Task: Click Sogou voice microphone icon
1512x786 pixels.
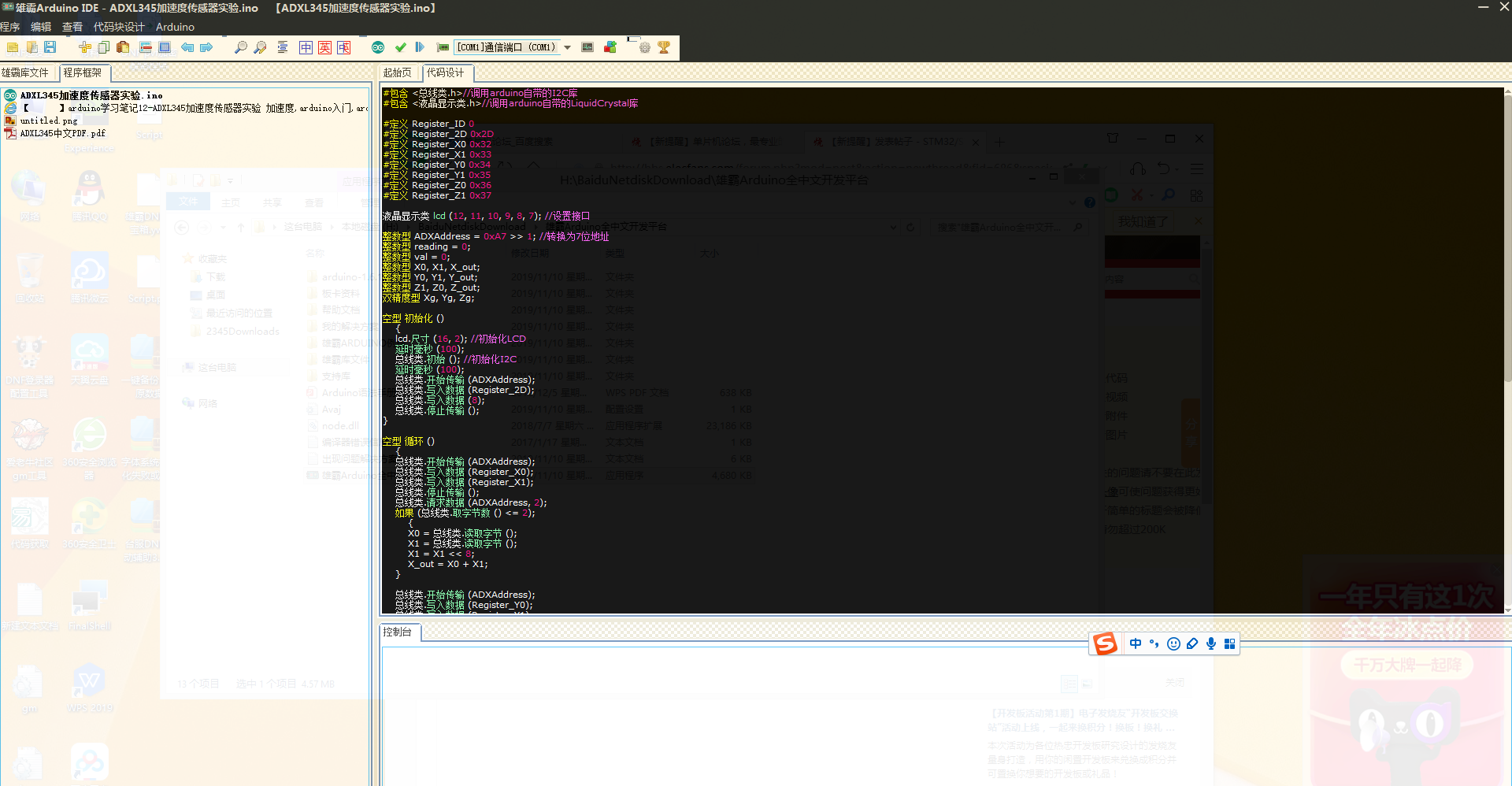Action: pos(1211,643)
